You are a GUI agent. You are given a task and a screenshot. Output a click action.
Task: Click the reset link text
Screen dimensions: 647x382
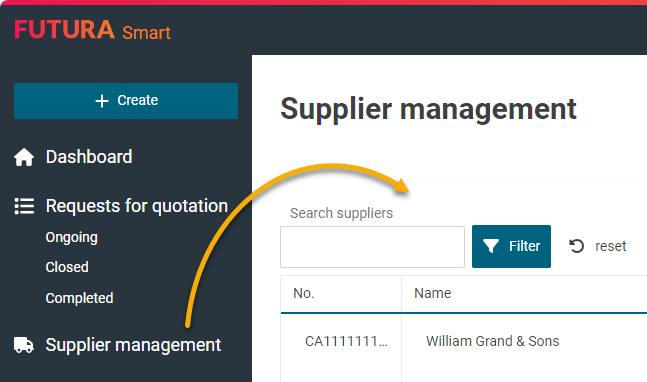(x=611, y=246)
